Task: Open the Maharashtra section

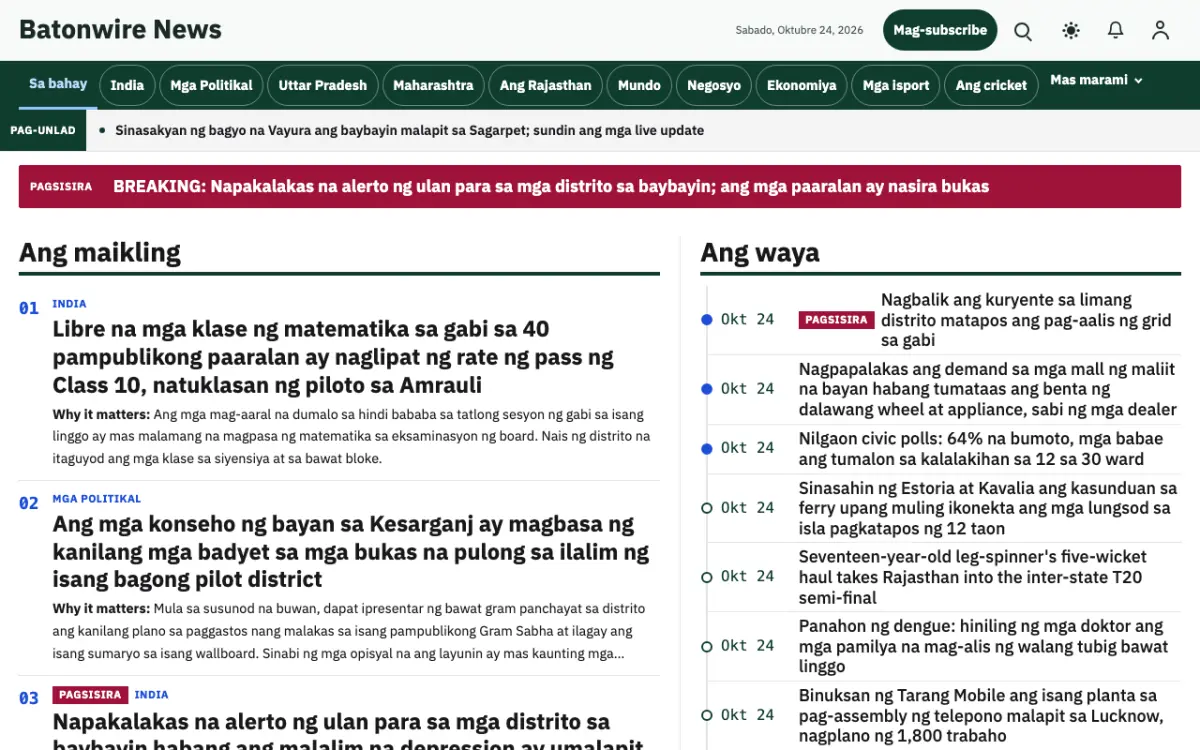Action: (x=433, y=85)
